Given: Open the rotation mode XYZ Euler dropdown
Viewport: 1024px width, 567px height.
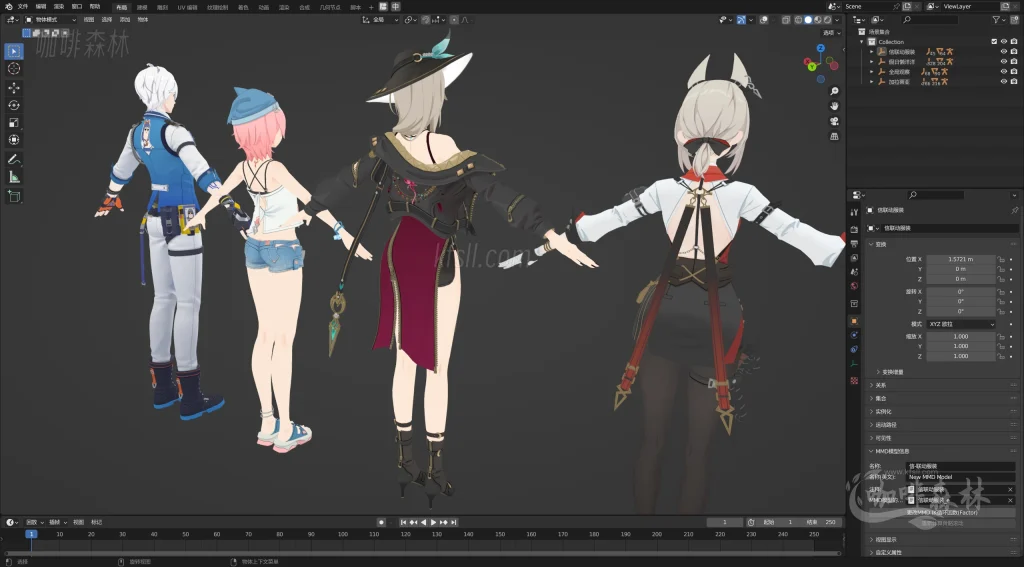Looking at the screenshot, I should tap(961, 324).
